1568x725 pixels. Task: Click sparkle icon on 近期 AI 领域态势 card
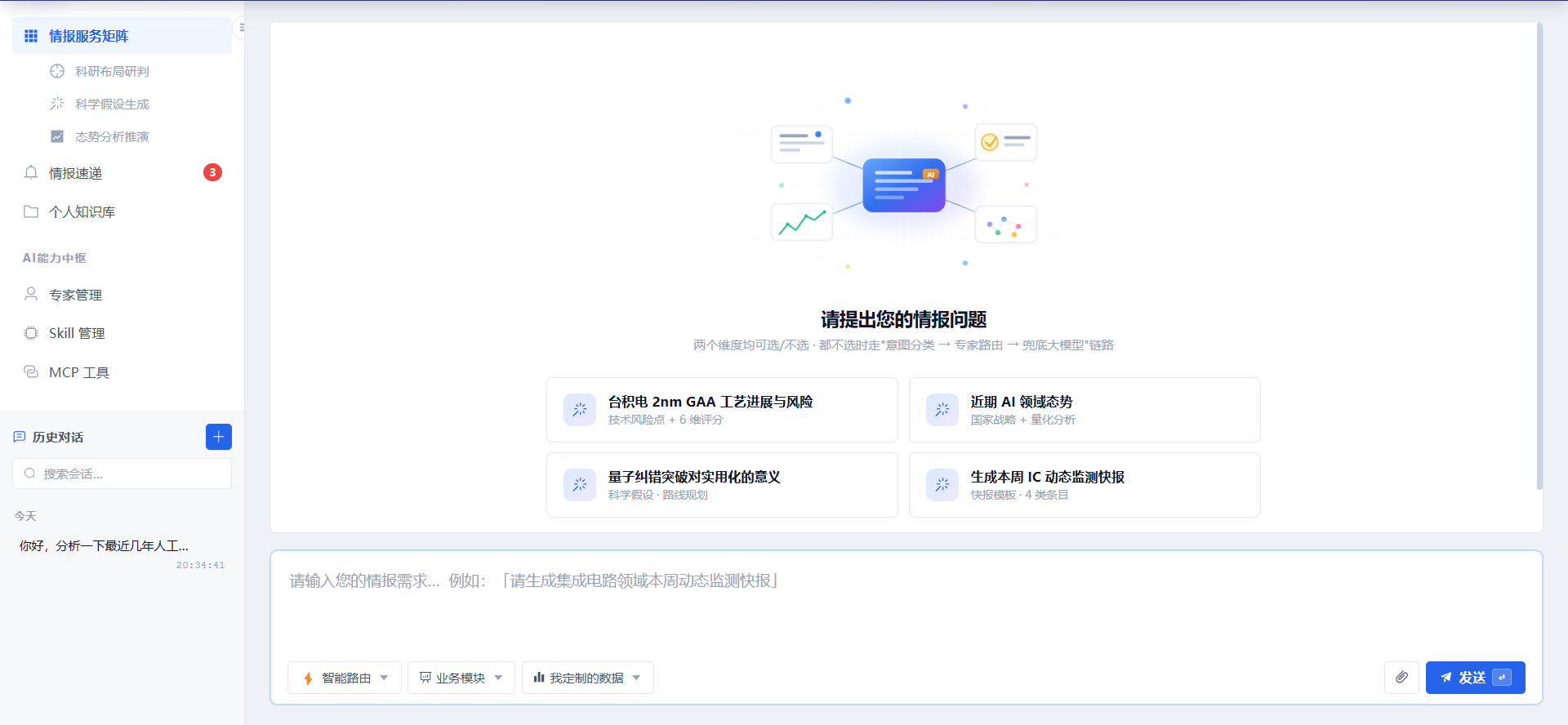[942, 410]
